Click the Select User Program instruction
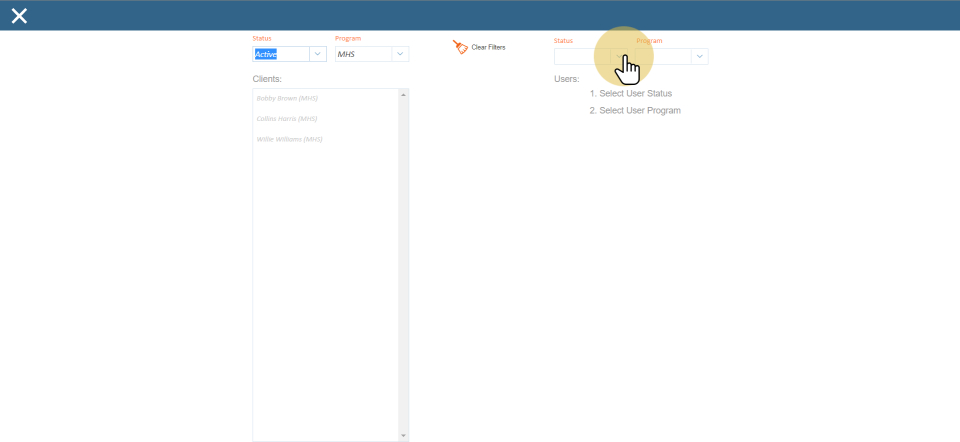Screen dimensions: 960x442 coord(639,110)
